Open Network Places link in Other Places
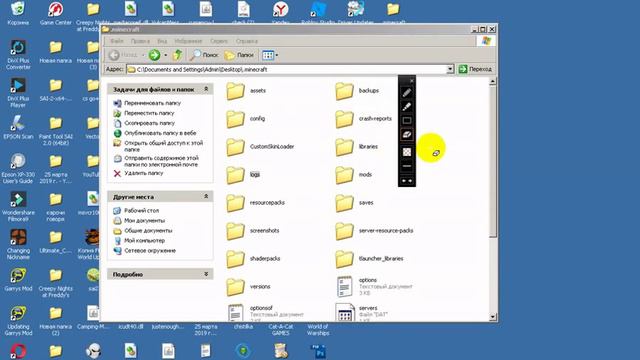The image size is (640, 360). pyautogui.click(x=150, y=251)
